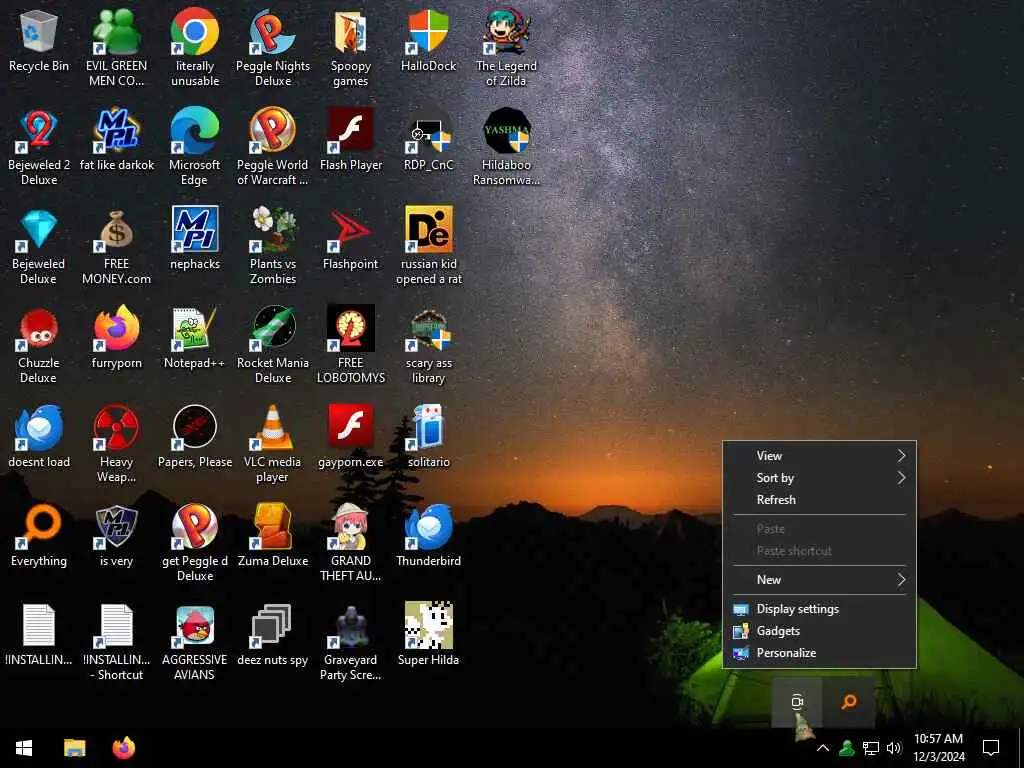1024x768 pixels.
Task: Click the nephacks shortcut
Action: click(195, 239)
